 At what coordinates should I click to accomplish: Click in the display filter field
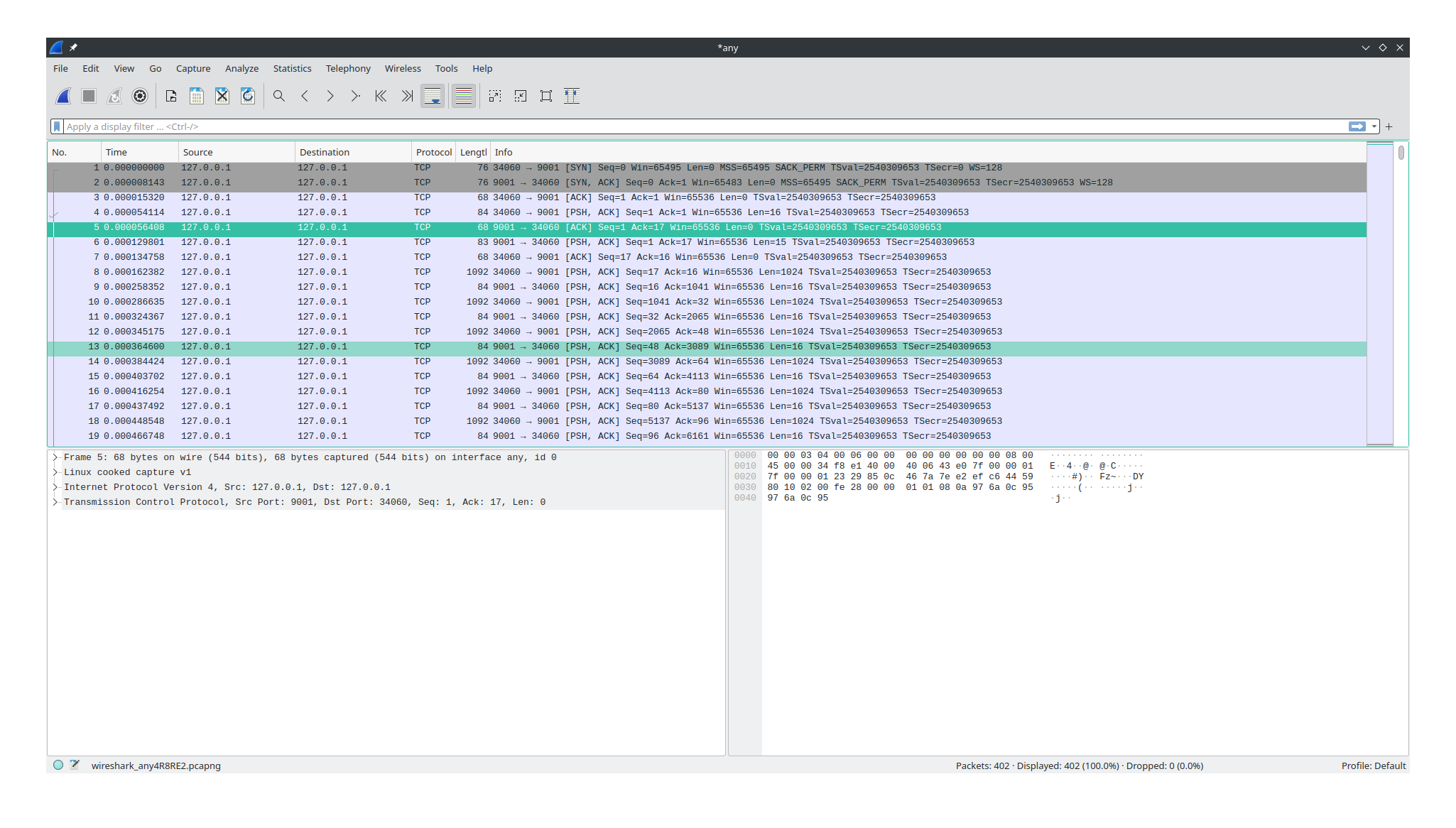coord(705,126)
